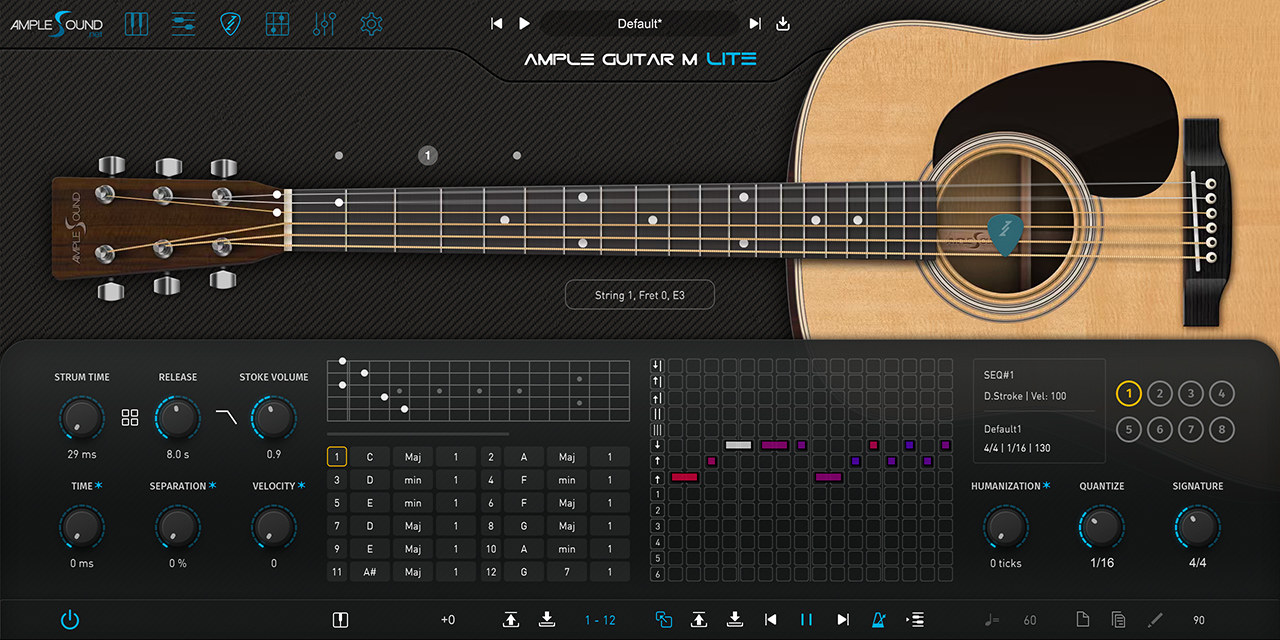Open chord type Maj dropdown for chord 1

pyautogui.click(x=413, y=457)
